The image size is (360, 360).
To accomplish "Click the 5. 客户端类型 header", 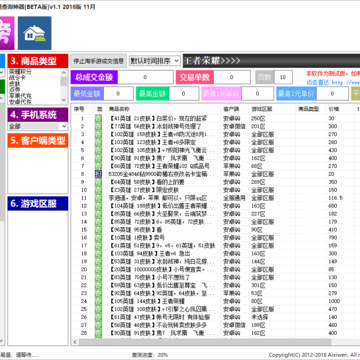I will (x=38, y=140).
